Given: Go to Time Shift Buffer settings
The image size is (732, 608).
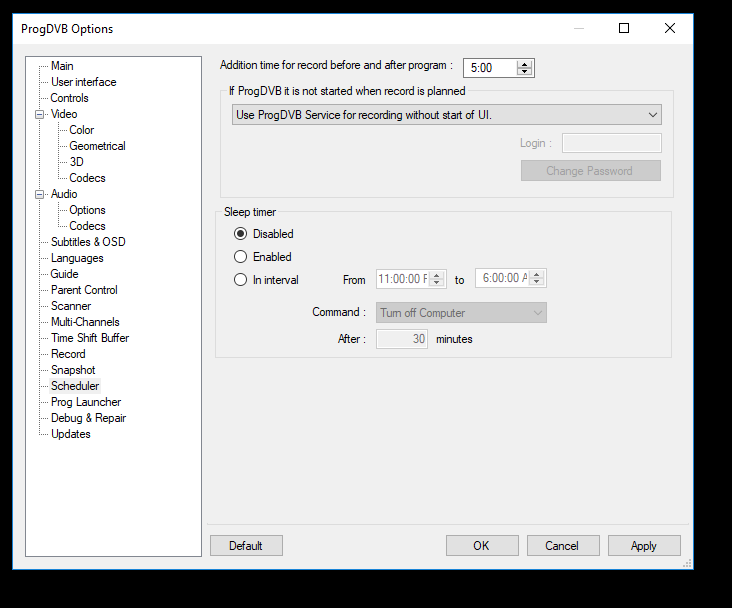Looking at the screenshot, I should [x=90, y=338].
